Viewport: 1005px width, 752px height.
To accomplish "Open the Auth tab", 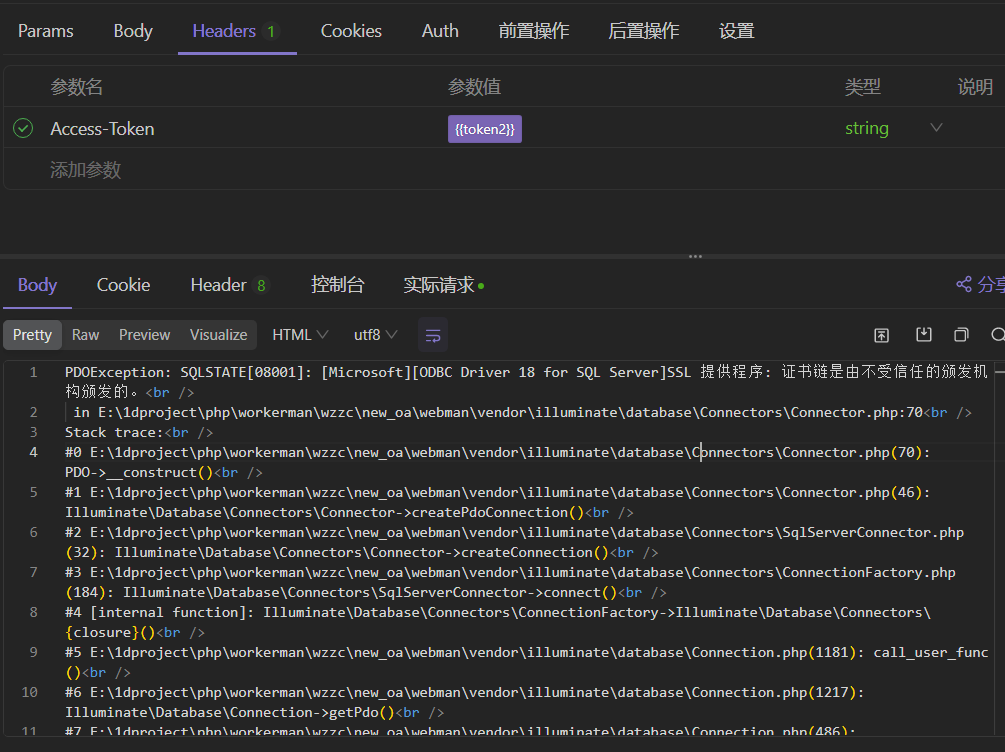I will coord(440,31).
